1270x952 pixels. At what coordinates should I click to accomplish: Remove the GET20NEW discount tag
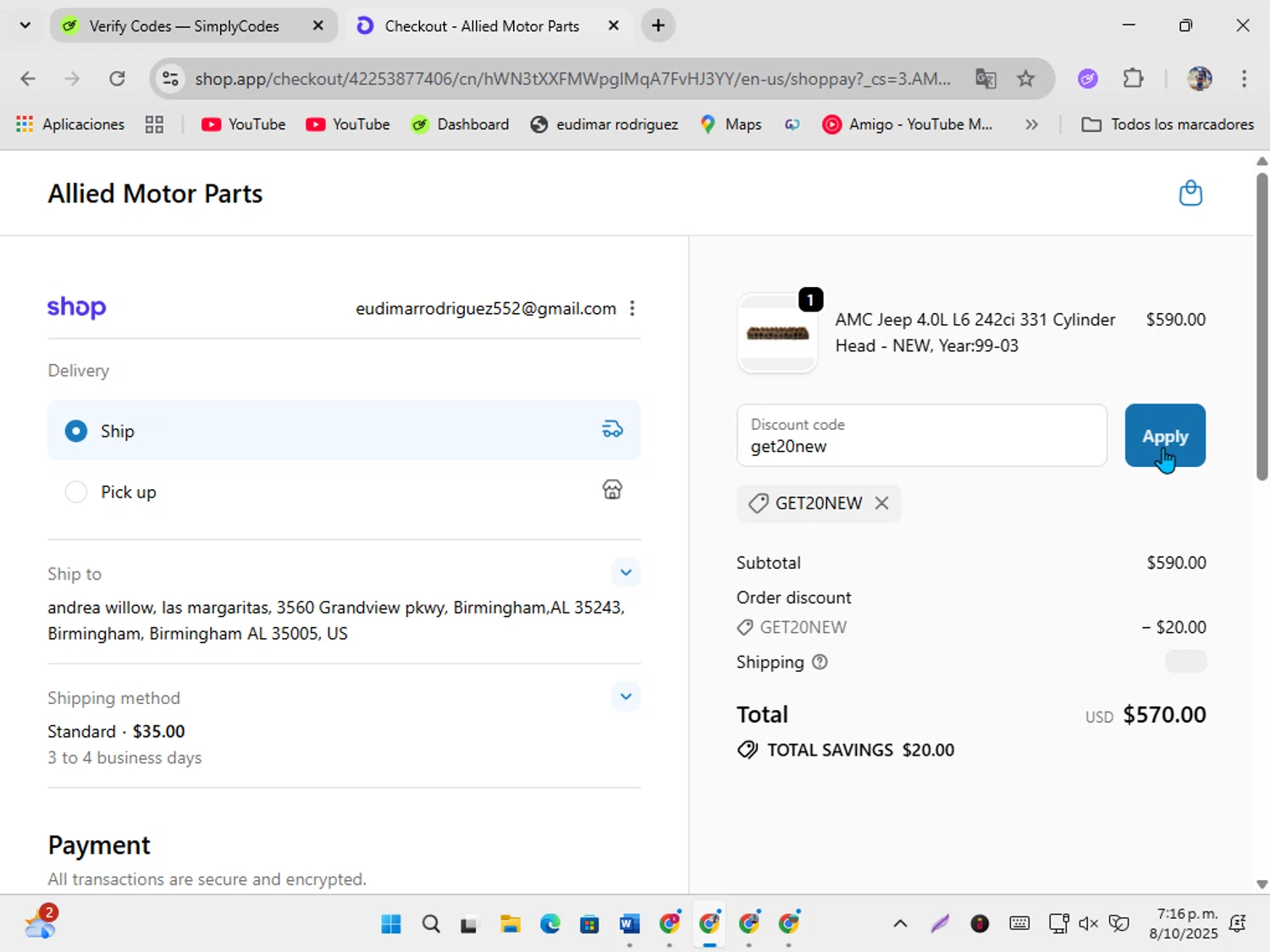pyautogui.click(x=881, y=504)
